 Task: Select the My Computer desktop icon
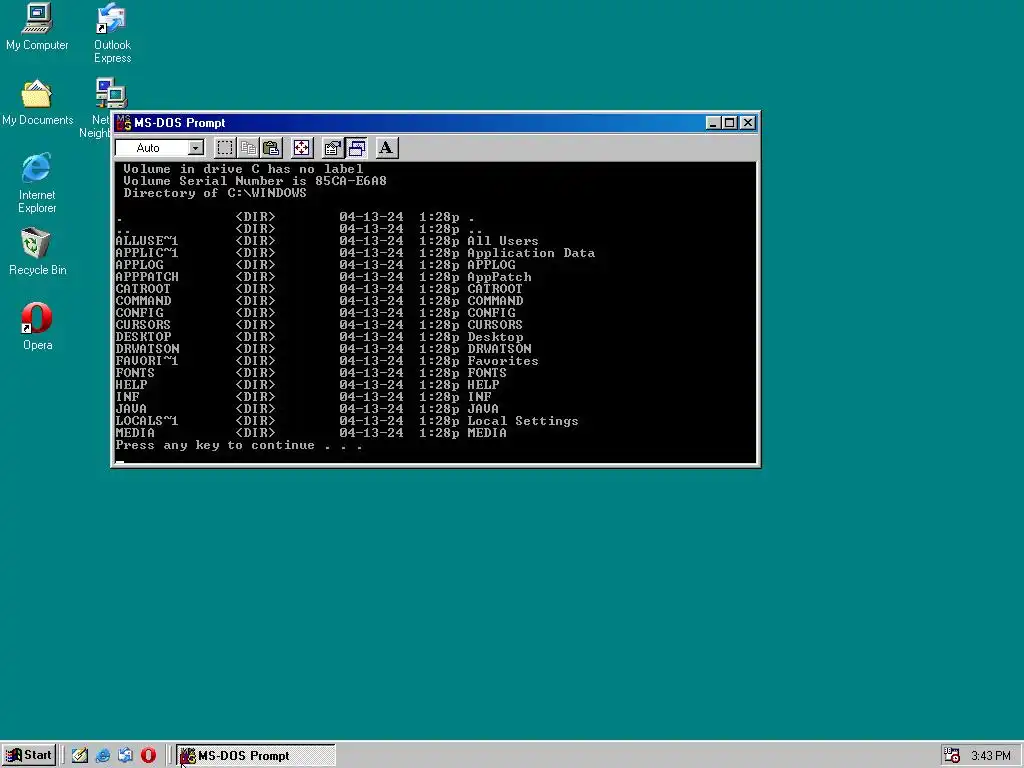tap(37, 27)
